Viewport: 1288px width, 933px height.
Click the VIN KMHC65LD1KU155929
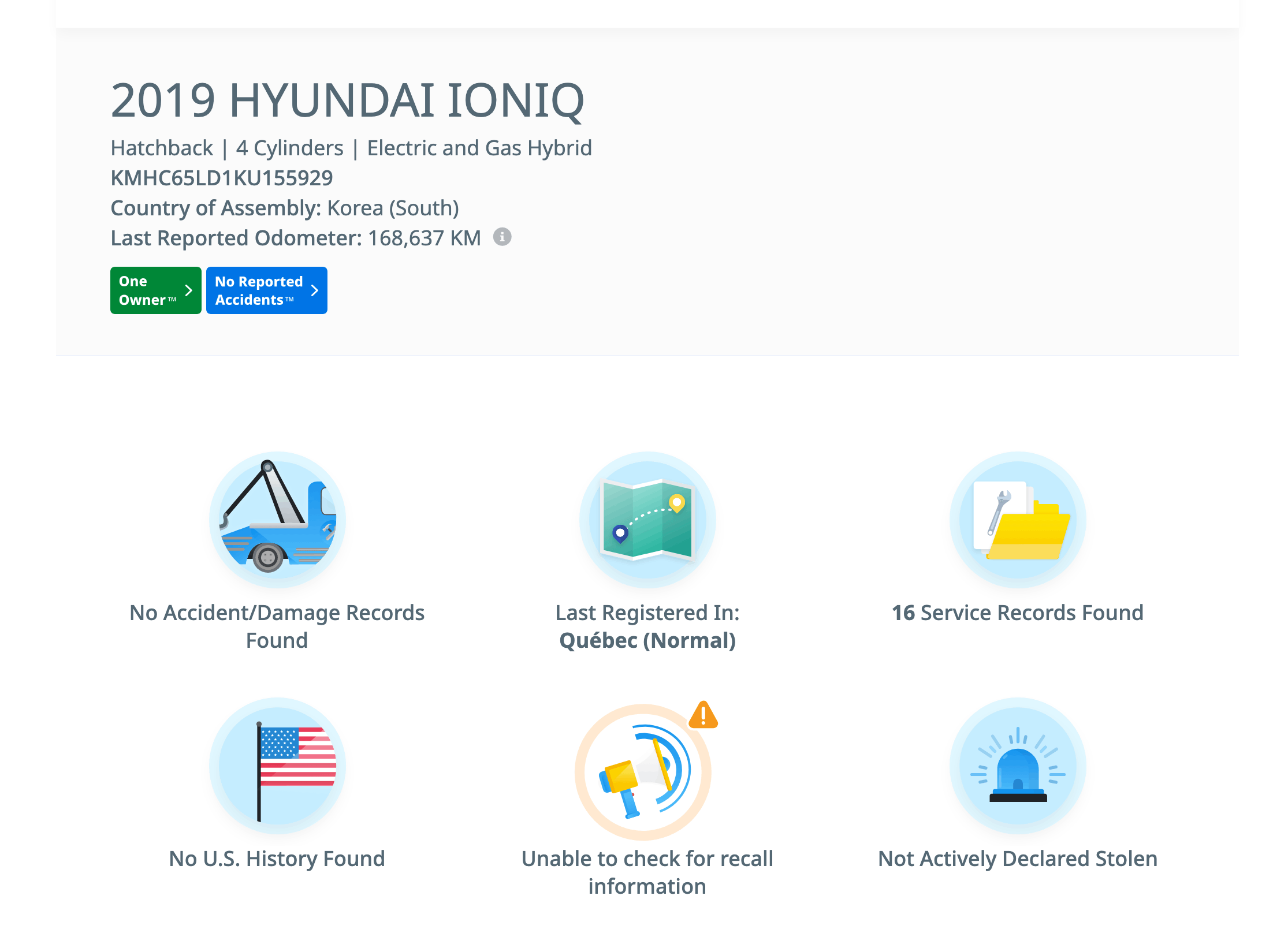(x=222, y=178)
